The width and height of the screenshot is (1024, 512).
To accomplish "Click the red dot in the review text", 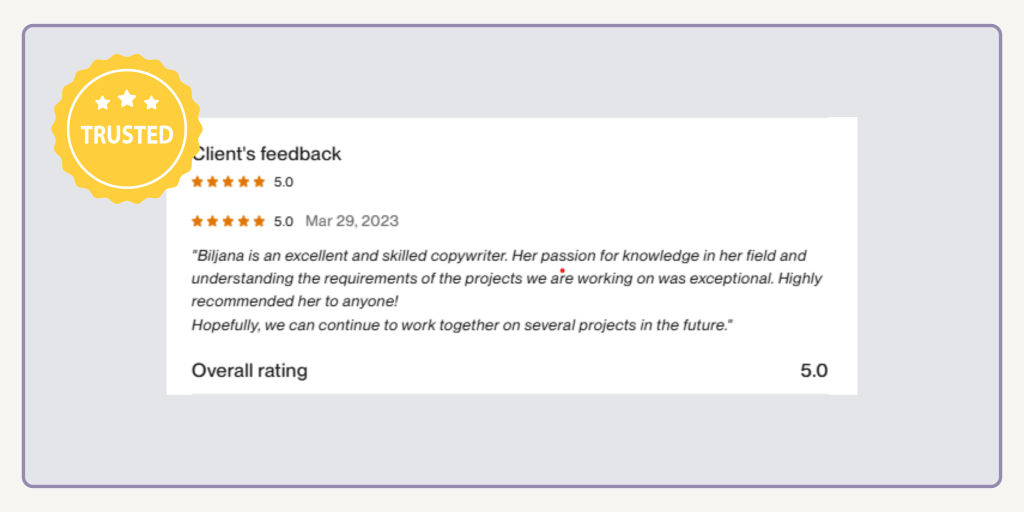I will click(x=562, y=270).
